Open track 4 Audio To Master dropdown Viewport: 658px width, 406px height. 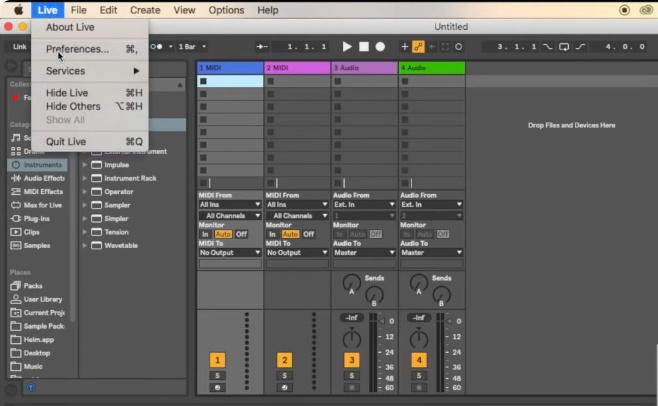[431, 253]
